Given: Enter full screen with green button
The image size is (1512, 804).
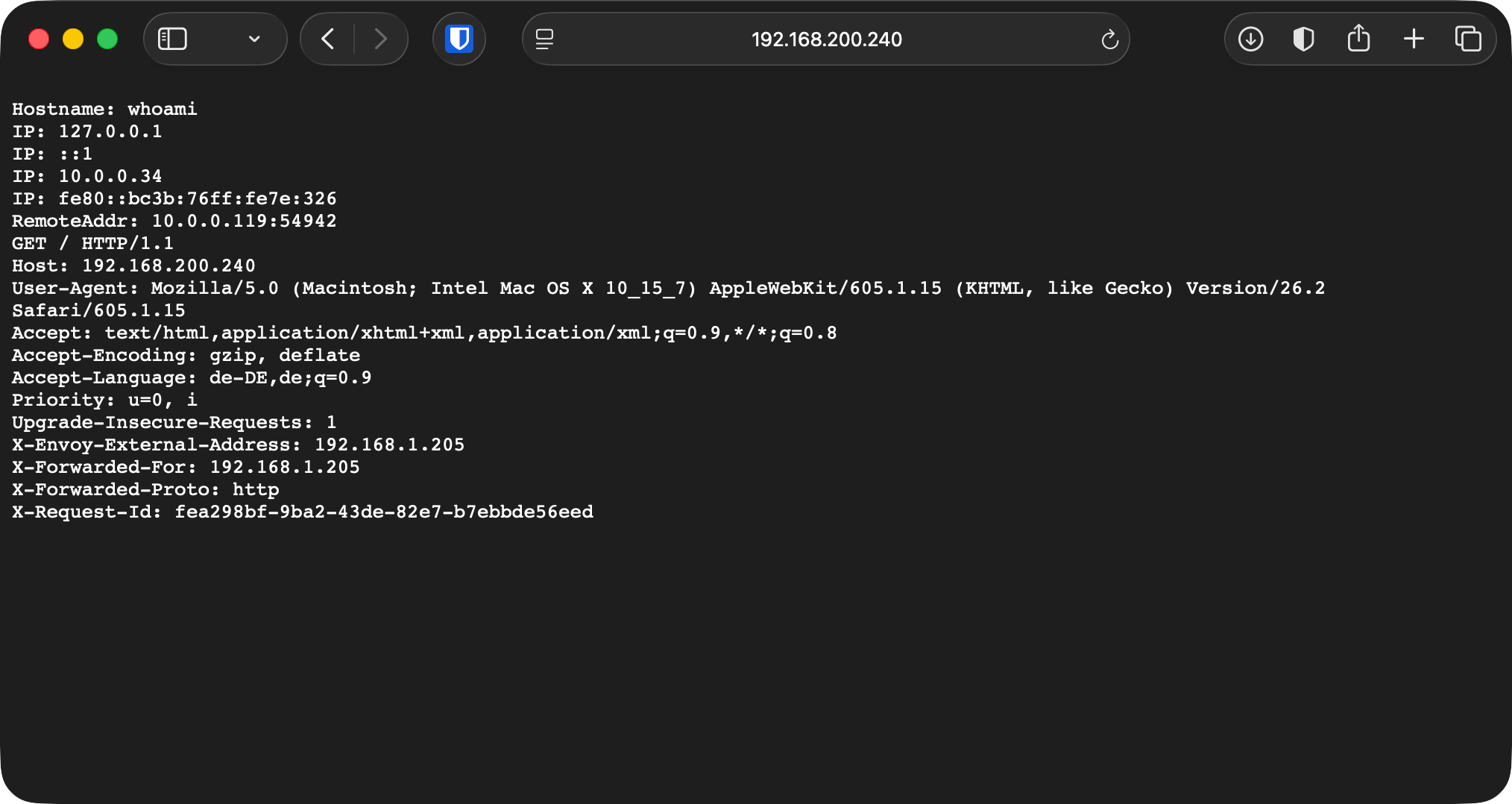Looking at the screenshot, I should 107,39.
